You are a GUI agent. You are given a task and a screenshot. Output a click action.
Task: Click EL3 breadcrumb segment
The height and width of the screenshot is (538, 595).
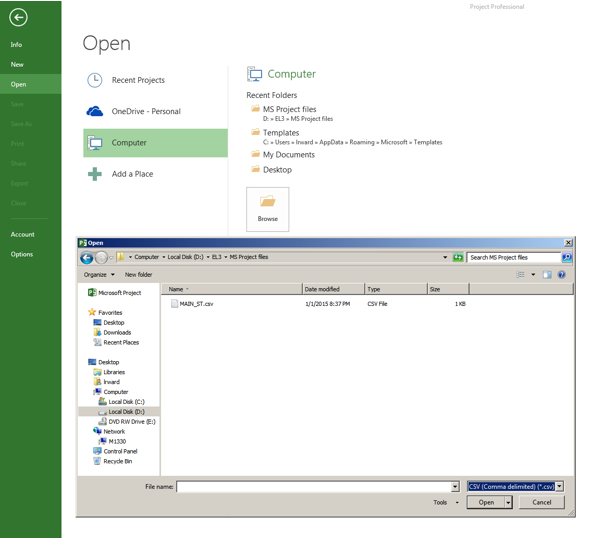217,257
